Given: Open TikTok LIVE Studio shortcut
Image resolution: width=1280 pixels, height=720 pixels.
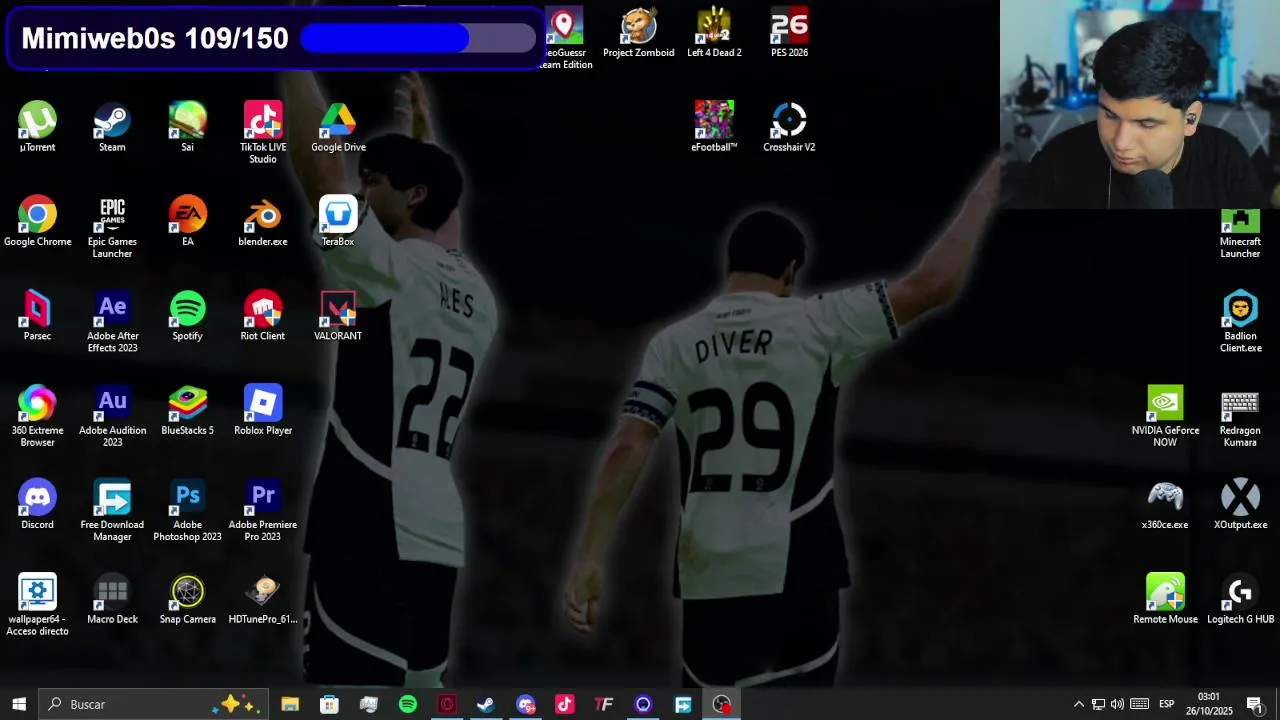Looking at the screenshot, I should click(x=263, y=133).
